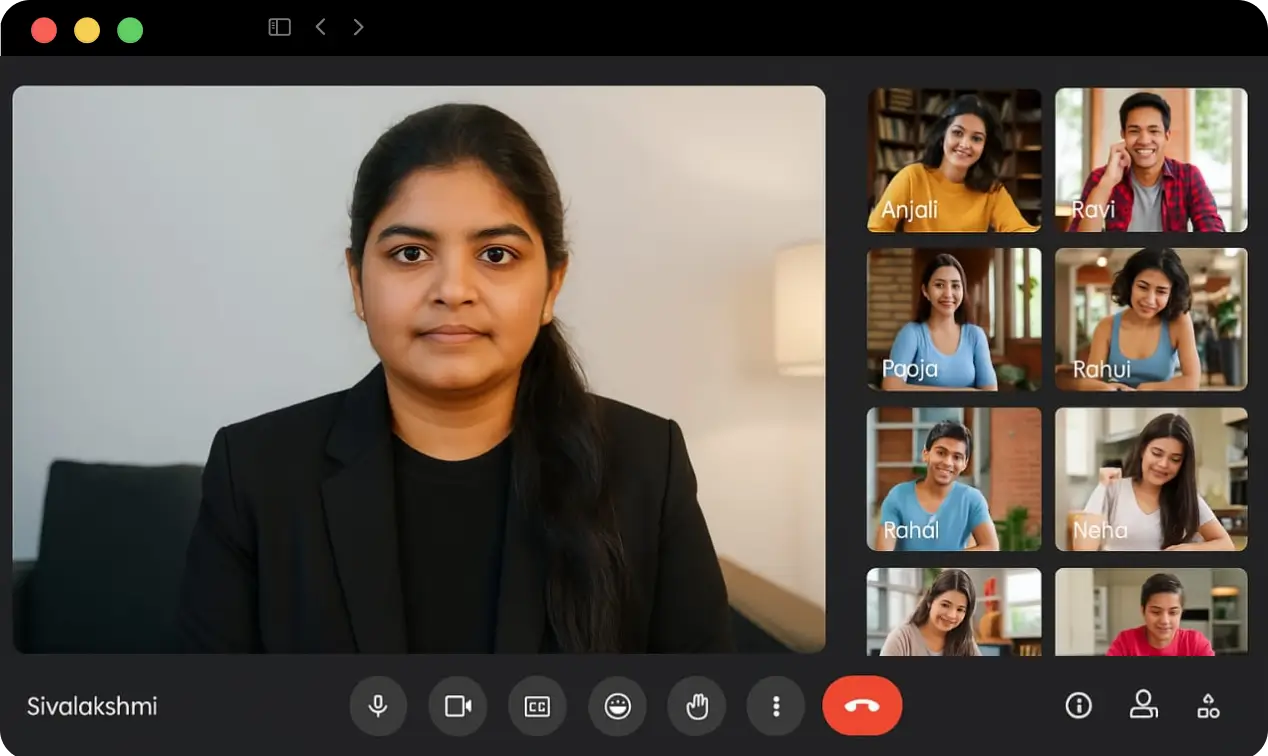Raise your hand
Viewport: 1268px width, 756px height.
tap(697, 706)
